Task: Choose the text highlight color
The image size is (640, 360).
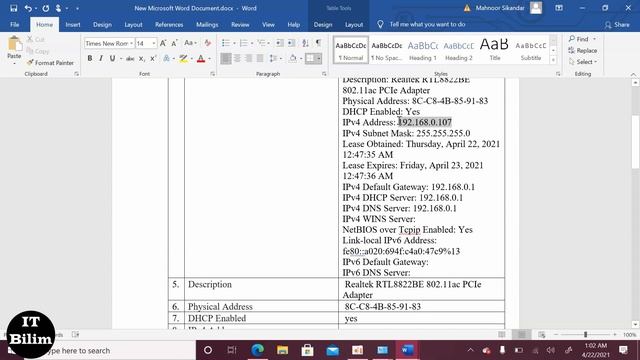Action: [183, 59]
